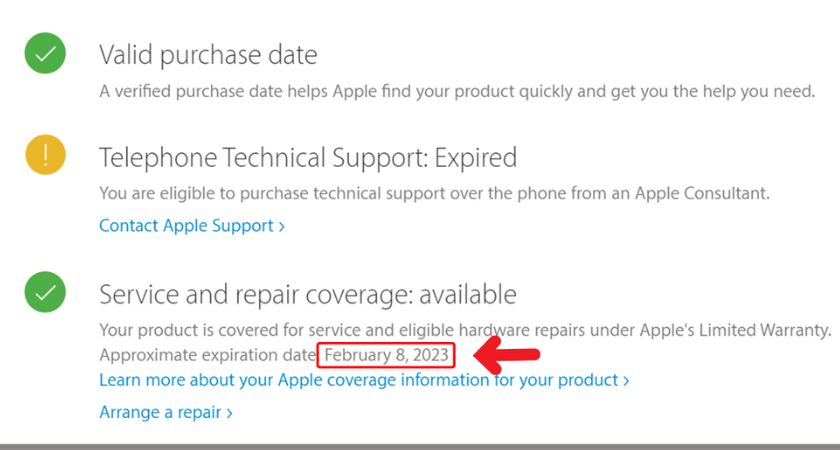Select the Arrange a repair link
Viewport: 840px width, 450px height.
[160, 412]
